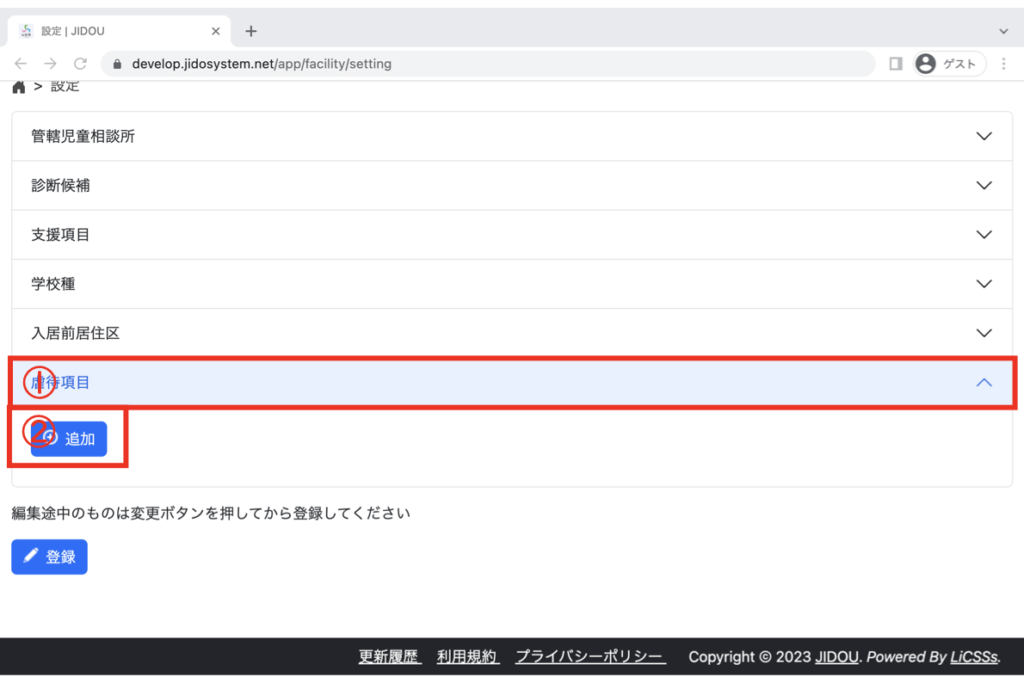Expand the 入居前居住区 section
The image size is (1024, 683).
[x=511, y=333]
